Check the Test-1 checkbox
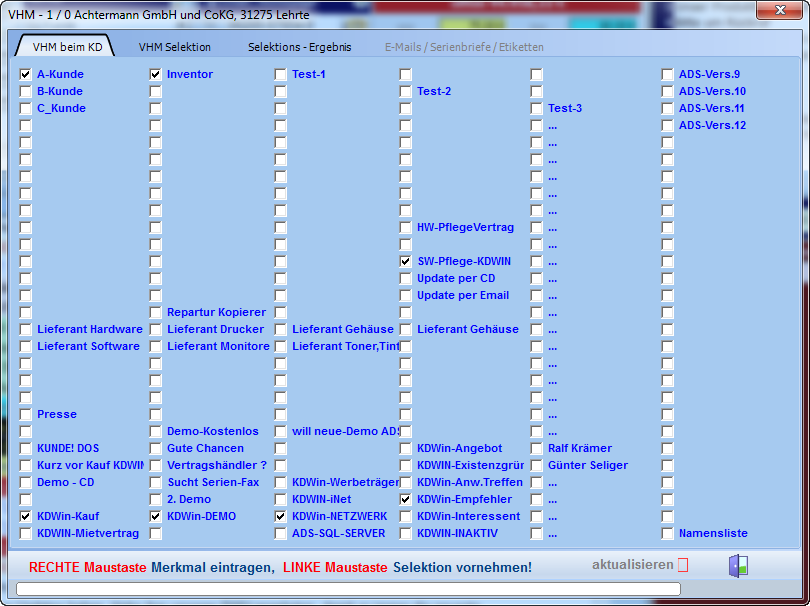 pos(281,74)
